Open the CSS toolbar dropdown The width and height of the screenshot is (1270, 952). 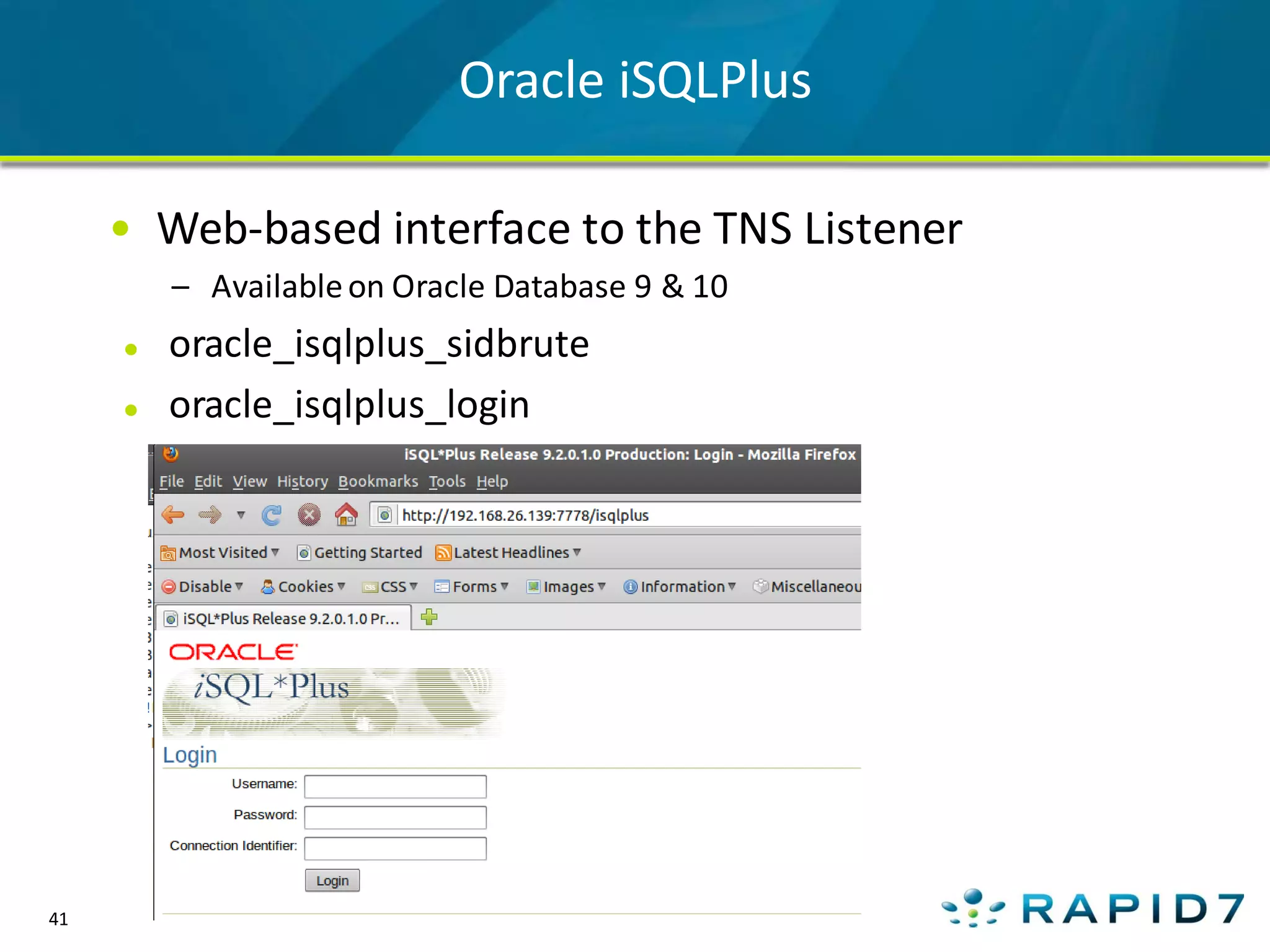pyautogui.click(x=390, y=586)
